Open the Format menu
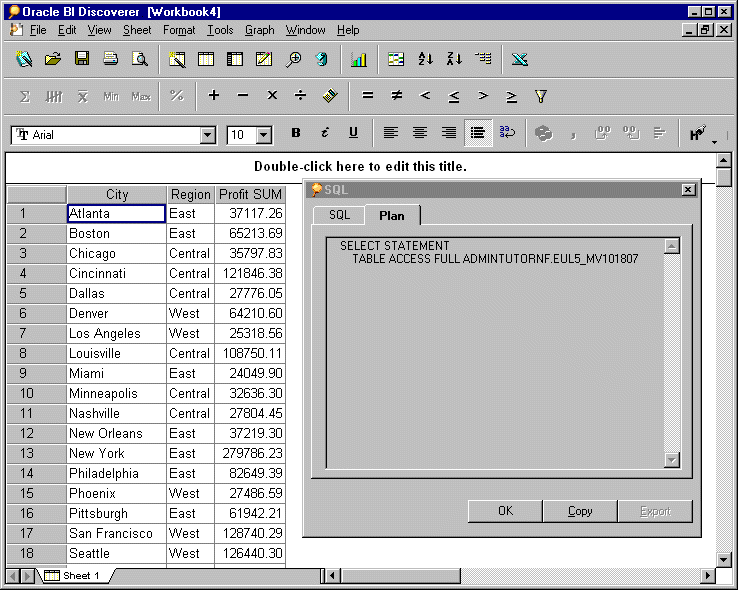The width and height of the screenshot is (738, 590). pos(179,30)
